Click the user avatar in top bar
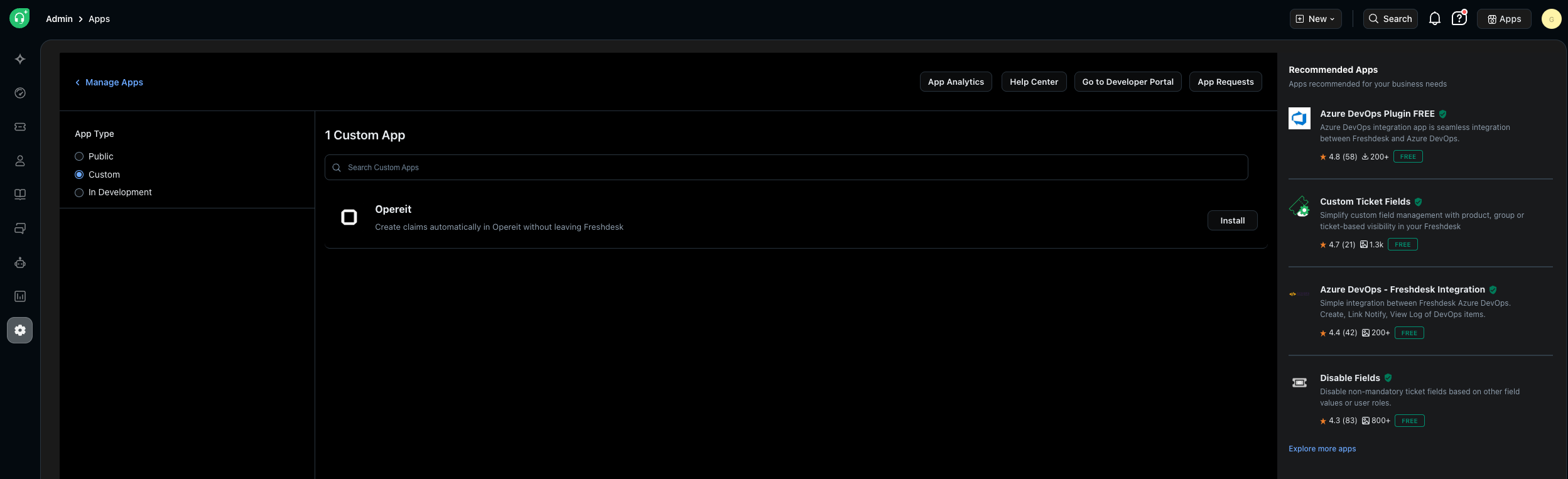 1552,19
